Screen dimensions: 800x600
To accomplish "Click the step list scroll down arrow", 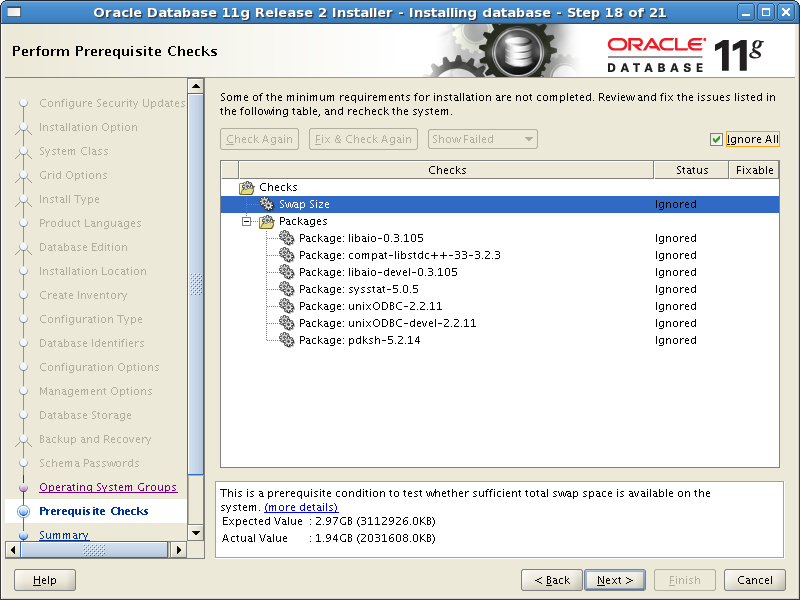I will tap(196, 533).
